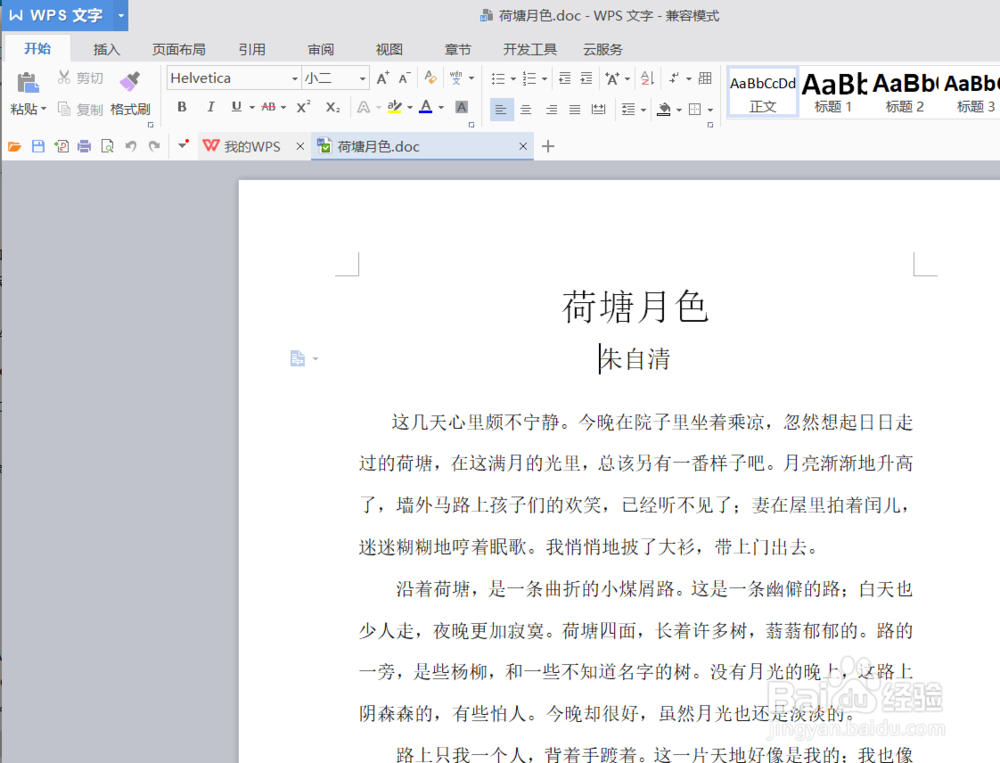Open the Helvetica font name dropdown

[295, 78]
